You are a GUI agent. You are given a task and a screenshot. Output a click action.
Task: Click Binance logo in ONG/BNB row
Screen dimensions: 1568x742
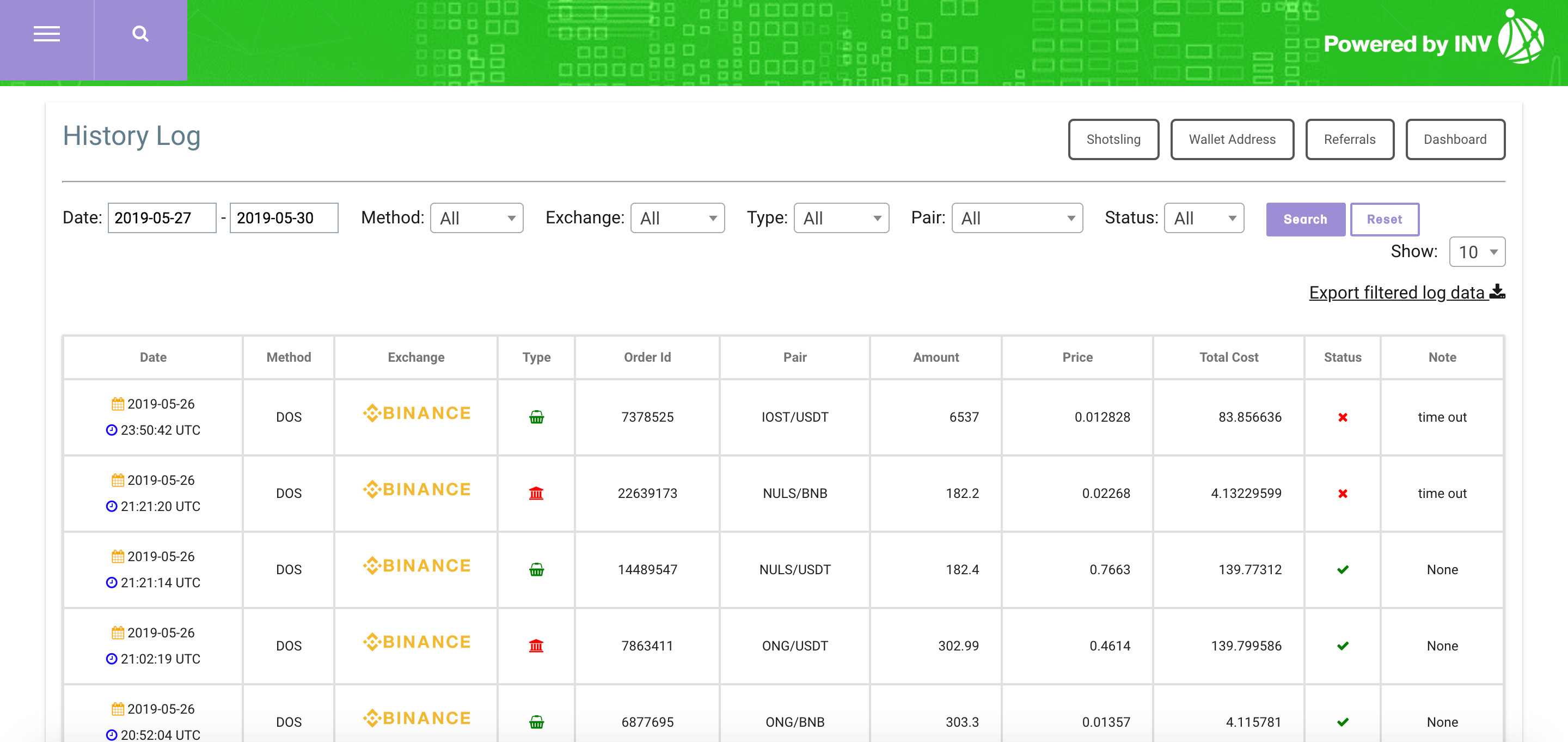click(416, 717)
